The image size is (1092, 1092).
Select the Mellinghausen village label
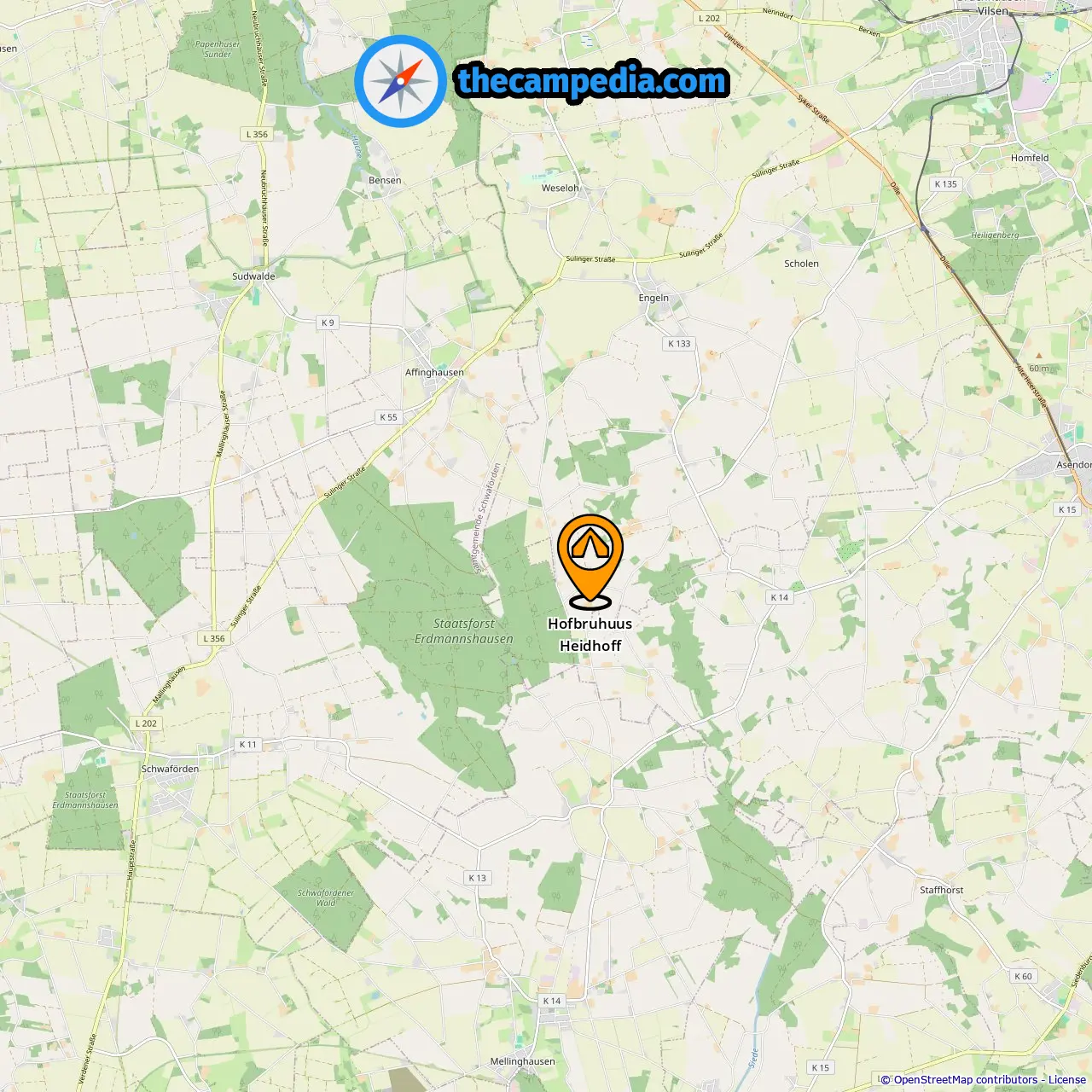(522, 1061)
